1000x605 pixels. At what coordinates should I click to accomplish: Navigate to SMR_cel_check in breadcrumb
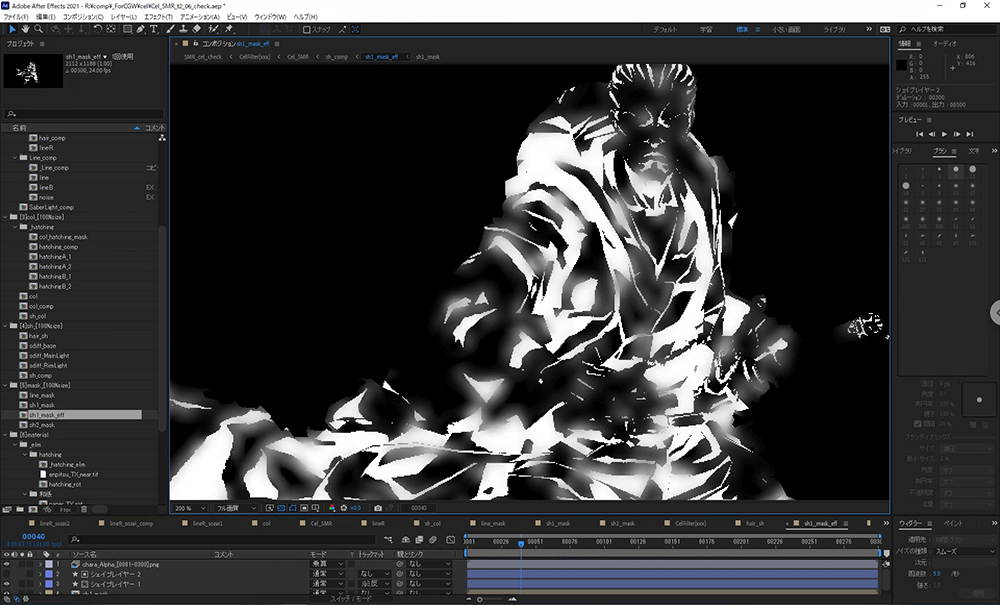(x=203, y=57)
